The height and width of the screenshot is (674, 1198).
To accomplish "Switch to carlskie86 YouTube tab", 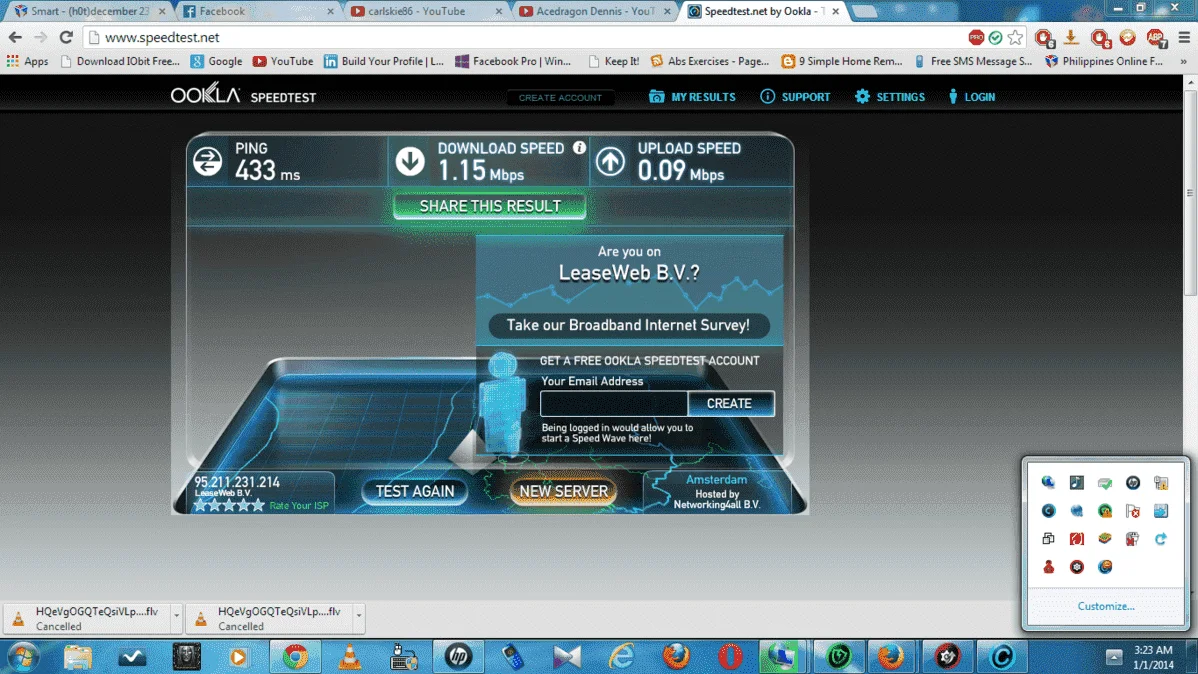I will 424,11.
